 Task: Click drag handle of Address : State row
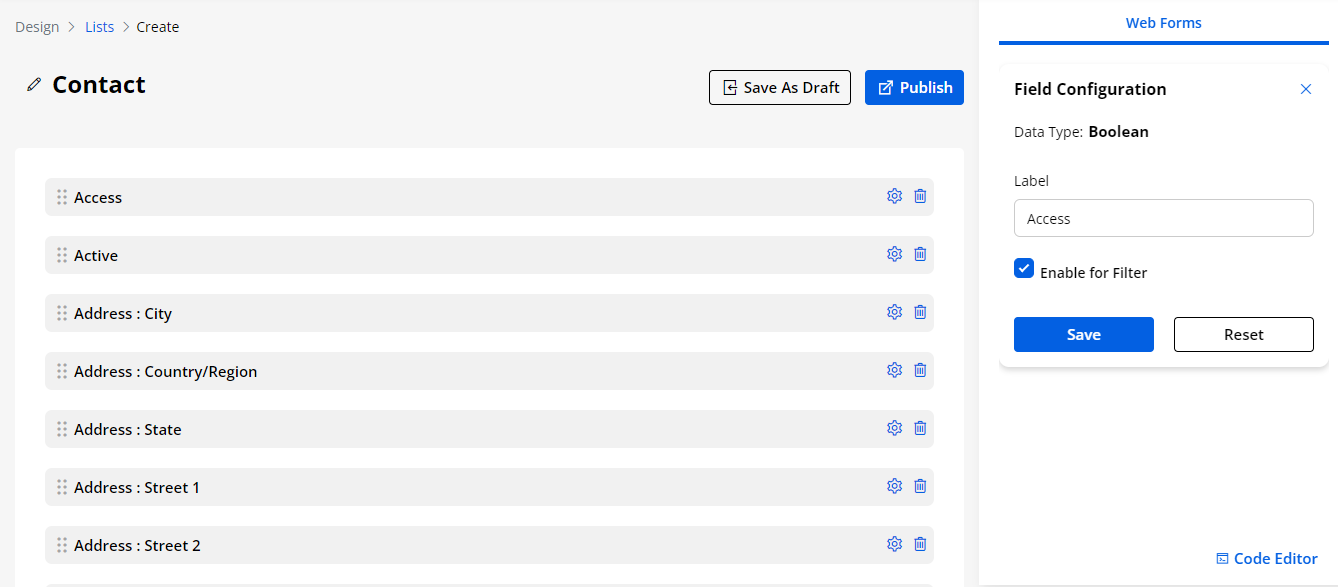pyautogui.click(x=62, y=429)
